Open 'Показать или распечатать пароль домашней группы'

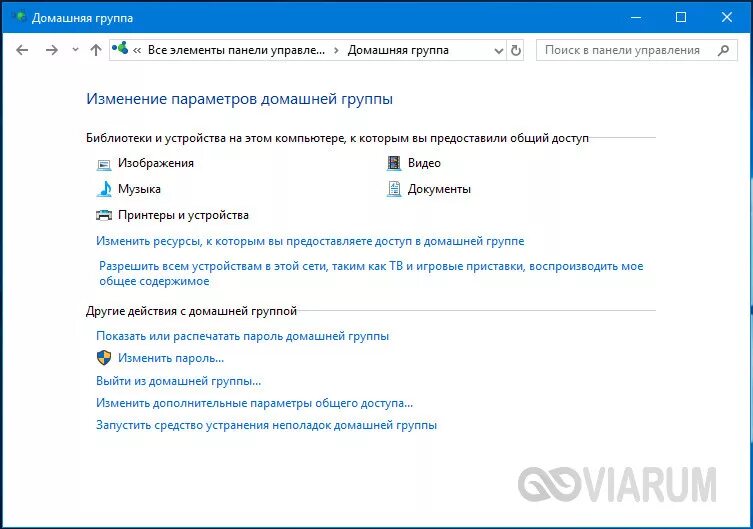pos(243,336)
